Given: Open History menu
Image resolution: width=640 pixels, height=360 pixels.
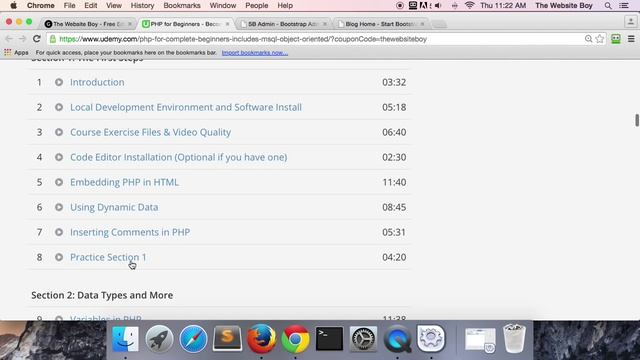Looking at the screenshot, I should 142,6.
